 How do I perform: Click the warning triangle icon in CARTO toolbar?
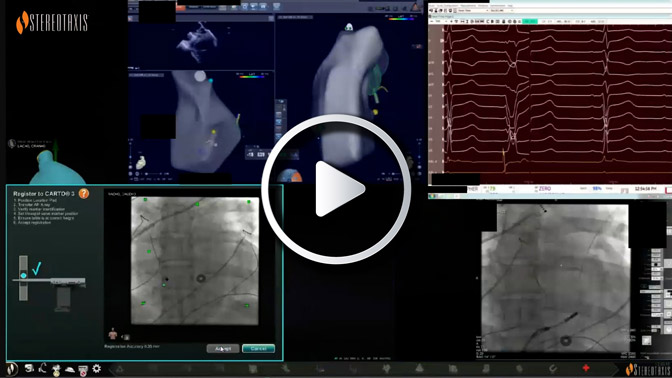(415, 7)
